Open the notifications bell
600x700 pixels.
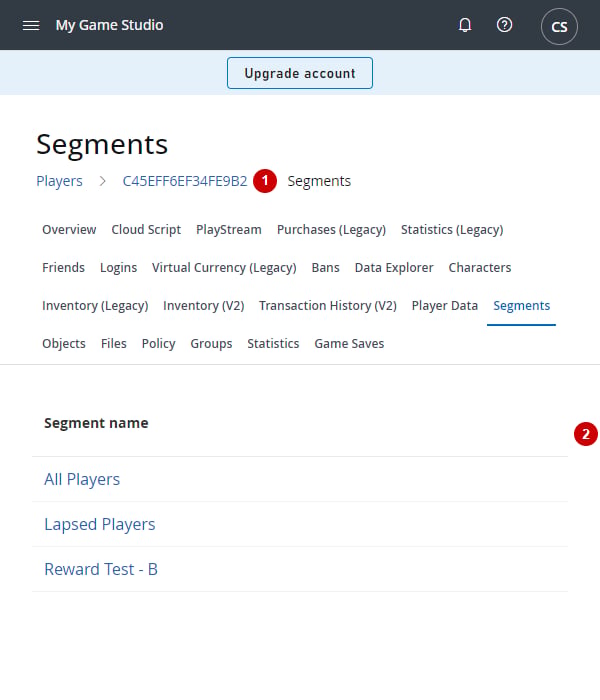465,25
